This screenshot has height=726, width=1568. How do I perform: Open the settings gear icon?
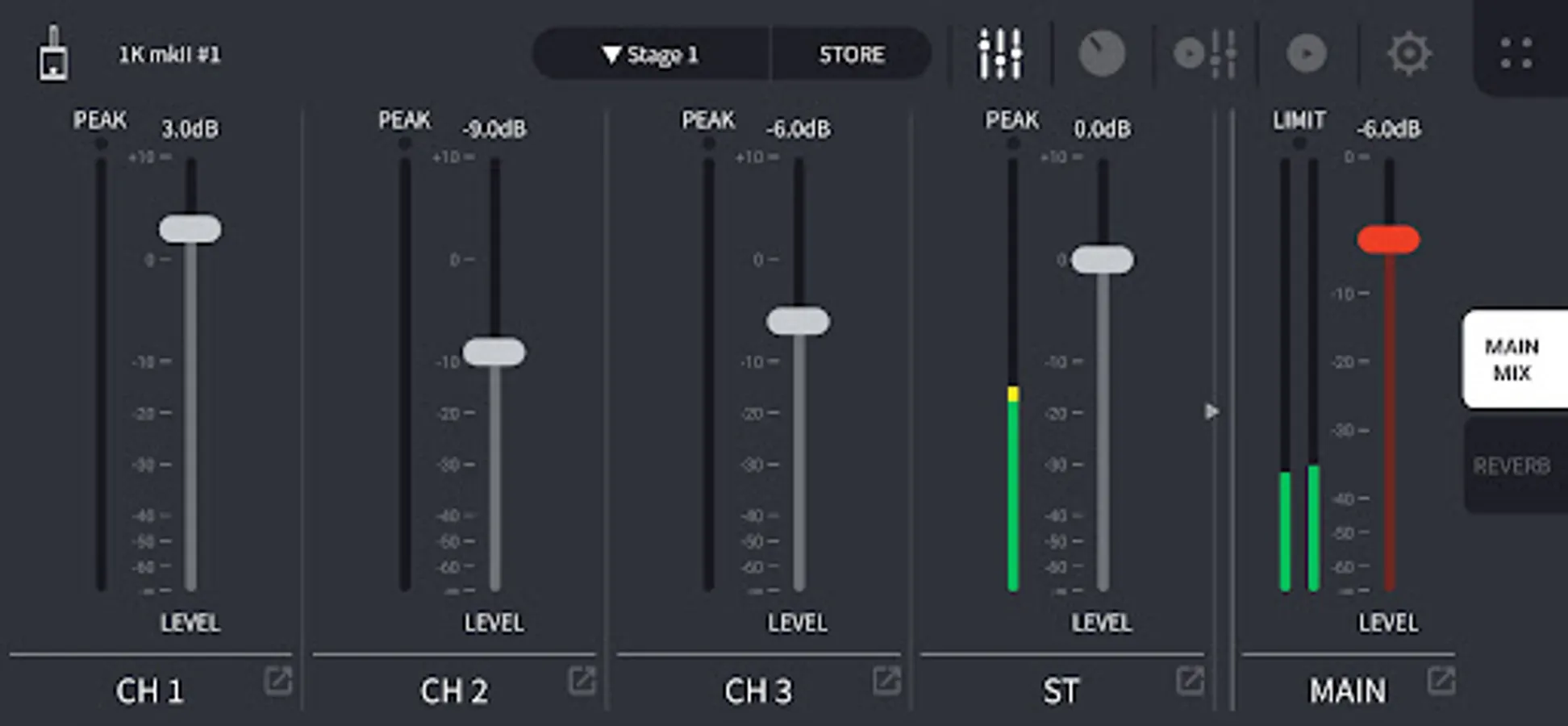tap(1409, 54)
